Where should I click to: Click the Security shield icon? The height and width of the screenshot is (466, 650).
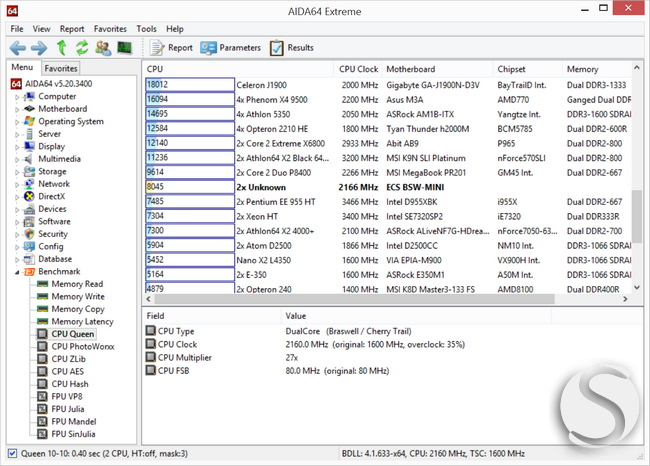pos(29,234)
